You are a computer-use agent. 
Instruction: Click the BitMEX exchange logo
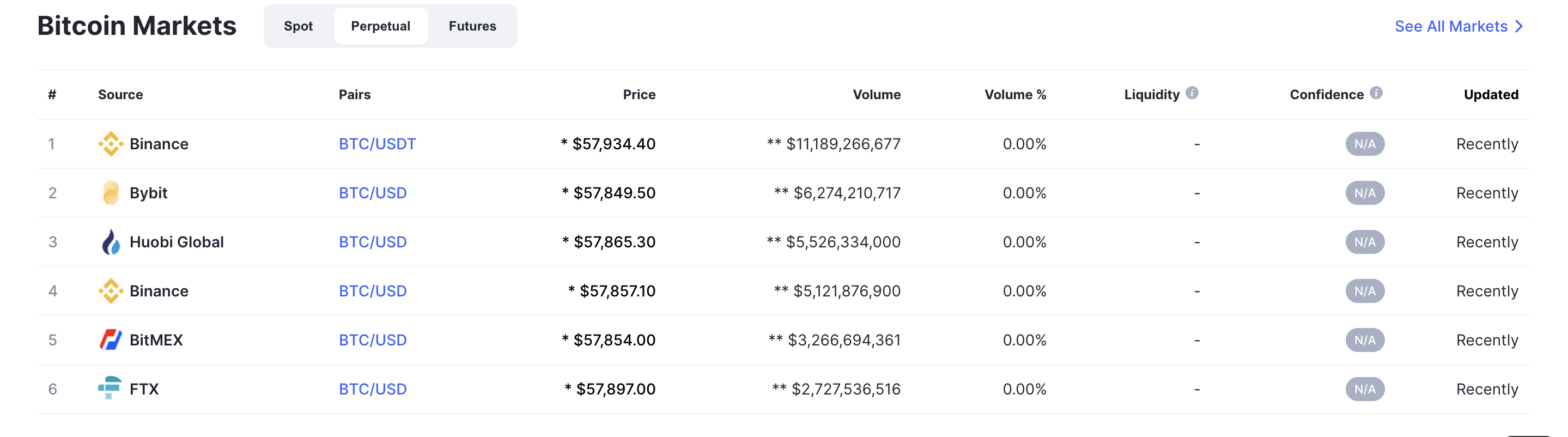[x=110, y=339]
